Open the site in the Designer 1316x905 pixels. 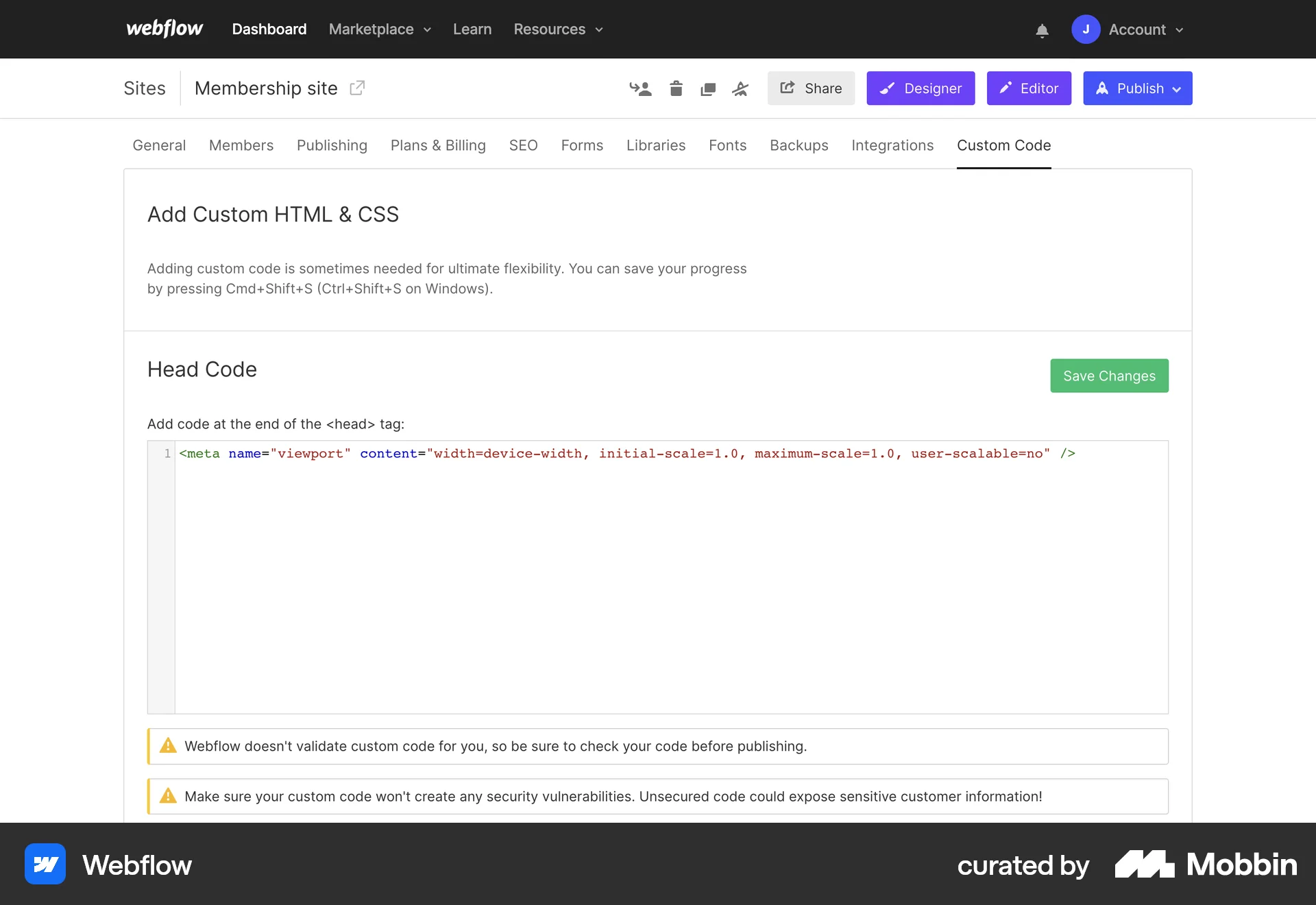pos(921,88)
